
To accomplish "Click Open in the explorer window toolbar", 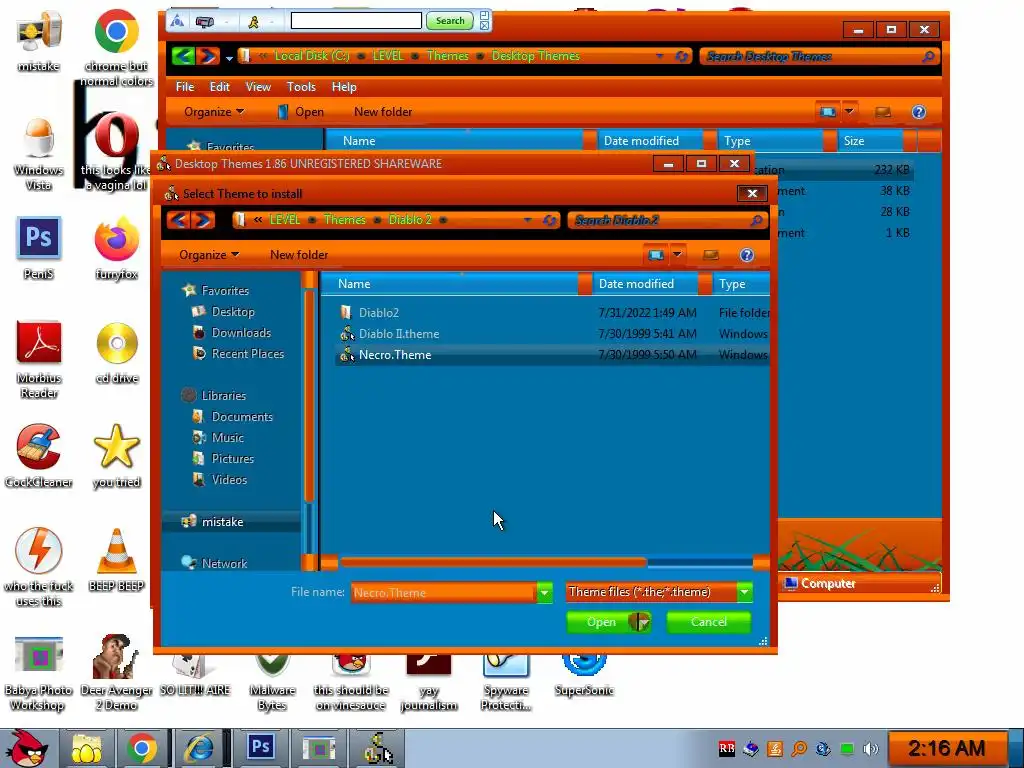I will tap(301, 112).
